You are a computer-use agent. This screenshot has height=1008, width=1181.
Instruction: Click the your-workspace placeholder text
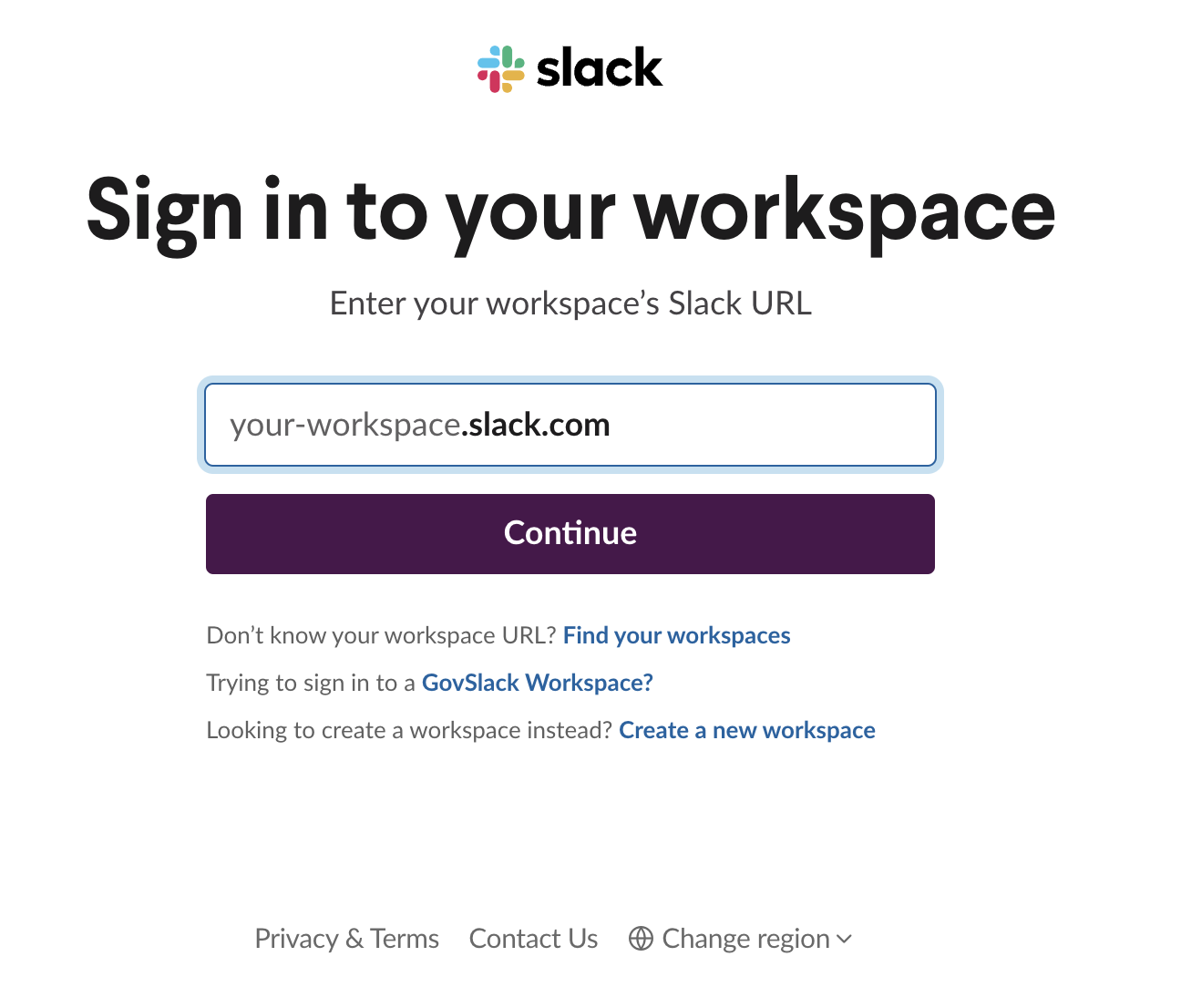344,425
